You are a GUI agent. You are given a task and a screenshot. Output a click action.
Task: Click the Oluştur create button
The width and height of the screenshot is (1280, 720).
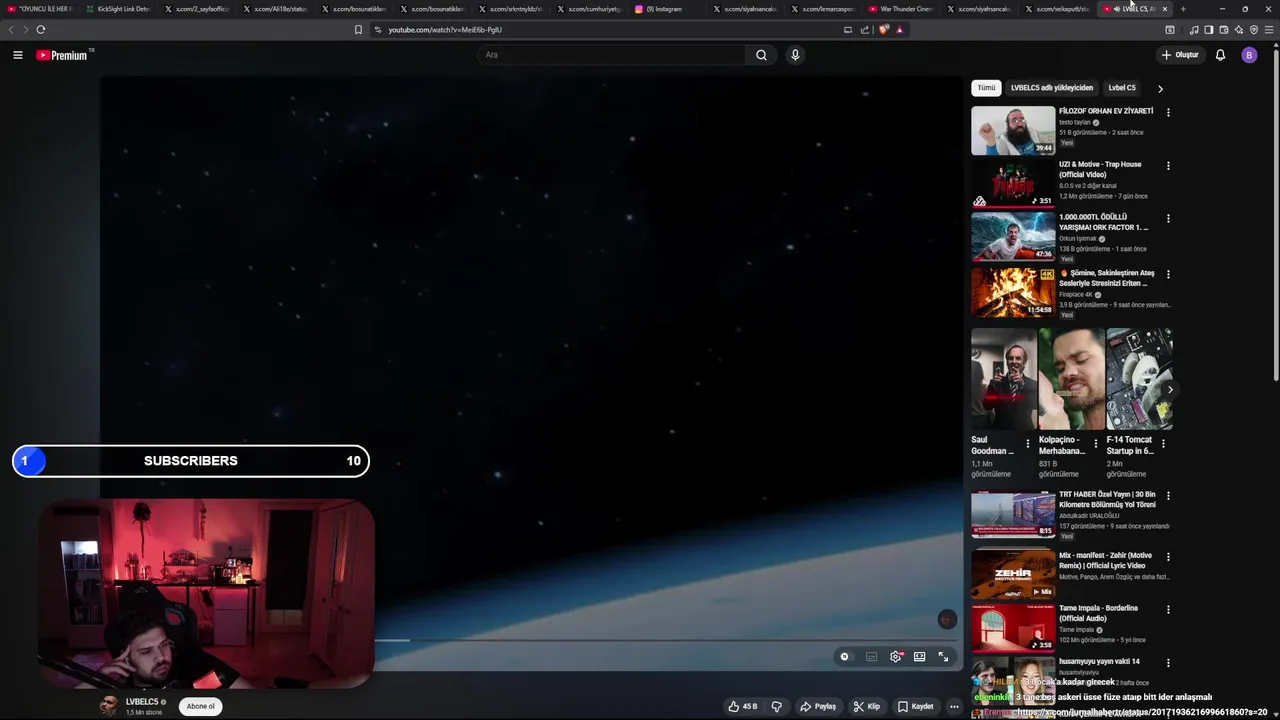point(1180,55)
